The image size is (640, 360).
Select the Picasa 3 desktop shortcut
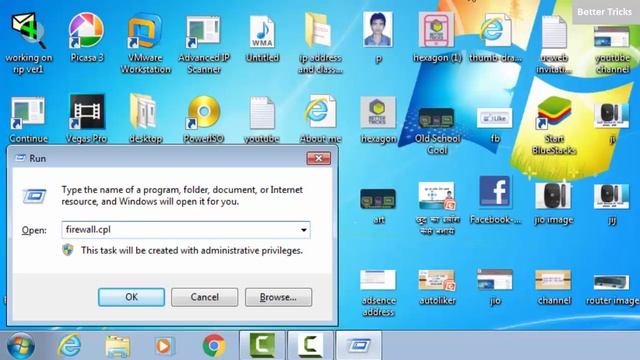pyautogui.click(x=87, y=38)
